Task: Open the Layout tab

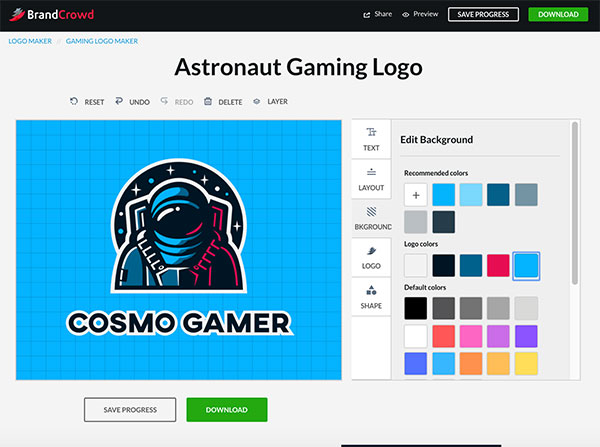Action: pyautogui.click(x=371, y=179)
